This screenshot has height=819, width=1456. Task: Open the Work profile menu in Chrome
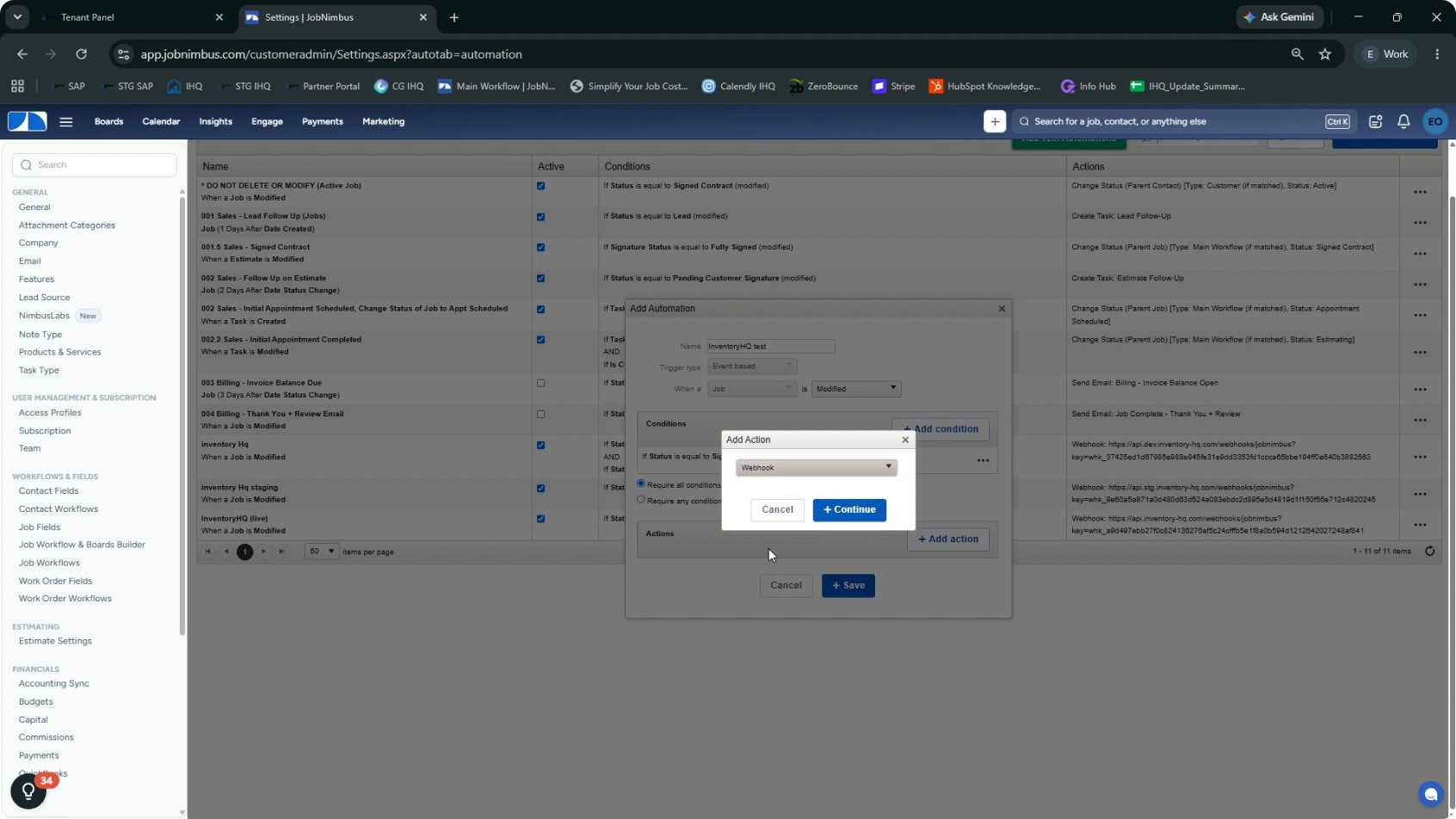[x=1386, y=54]
